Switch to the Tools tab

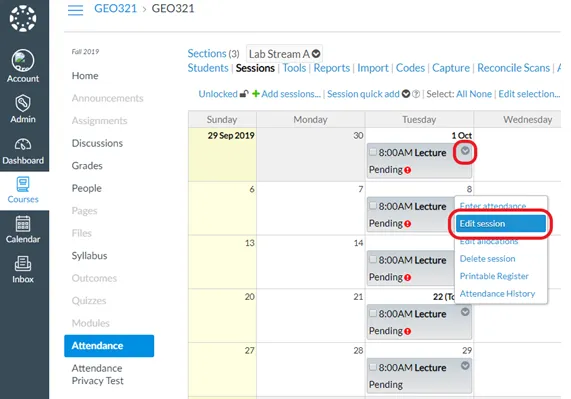pyautogui.click(x=294, y=68)
